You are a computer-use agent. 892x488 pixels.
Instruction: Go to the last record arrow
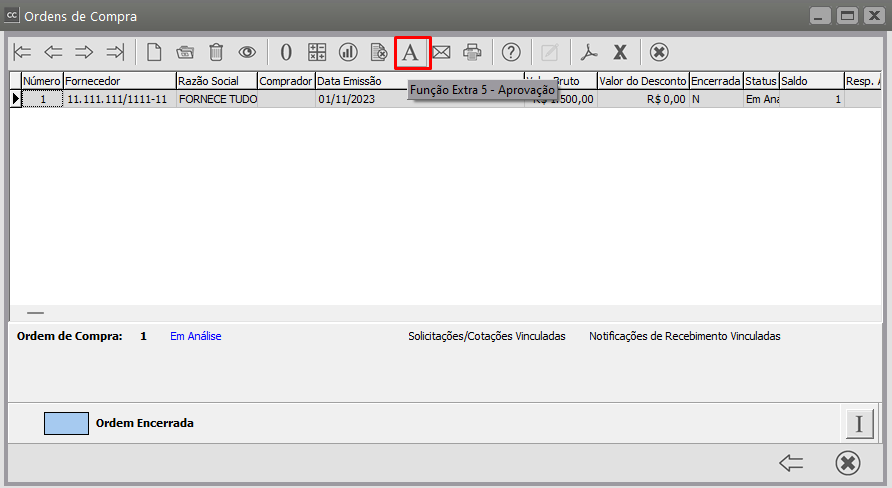tap(115, 52)
